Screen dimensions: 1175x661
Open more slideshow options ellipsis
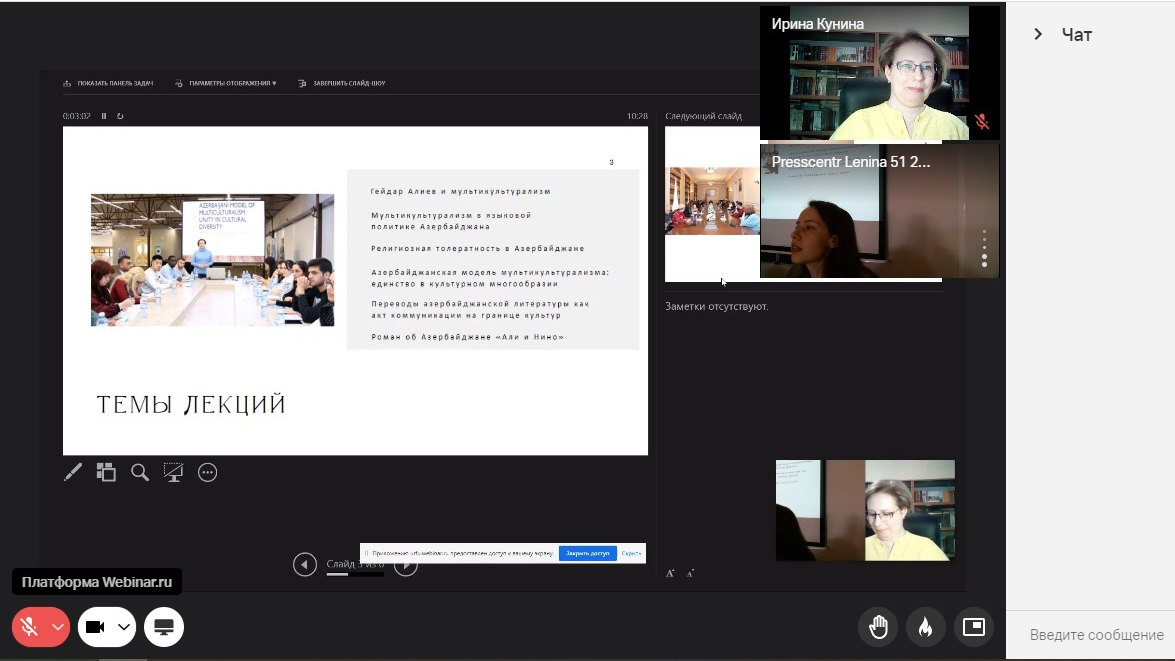pos(208,472)
